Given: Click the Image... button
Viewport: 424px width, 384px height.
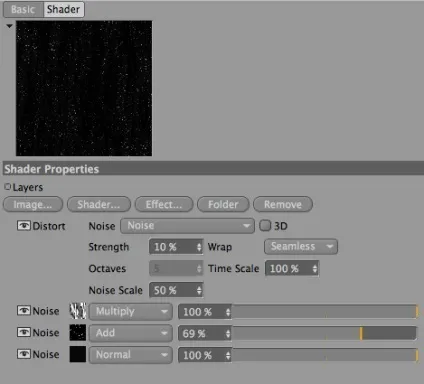Looking at the screenshot, I should coord(33,204).
